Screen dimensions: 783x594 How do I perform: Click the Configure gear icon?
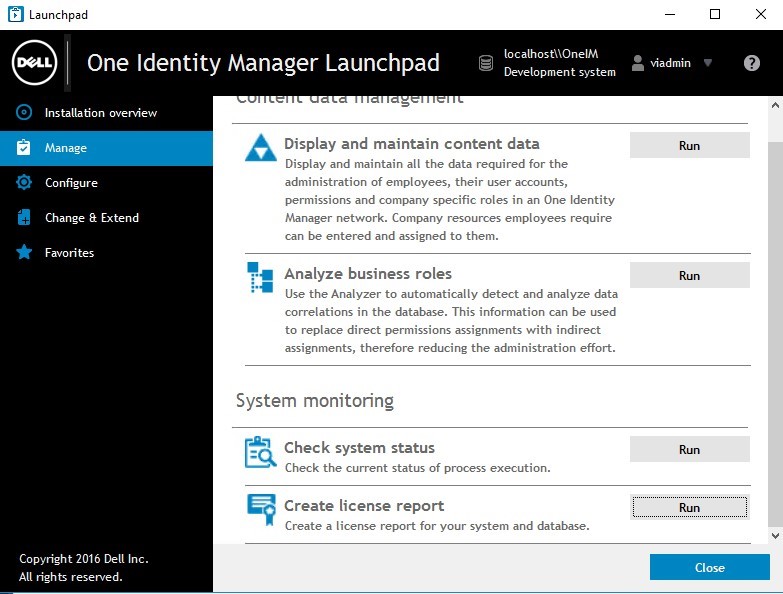[x=24, y=182]
